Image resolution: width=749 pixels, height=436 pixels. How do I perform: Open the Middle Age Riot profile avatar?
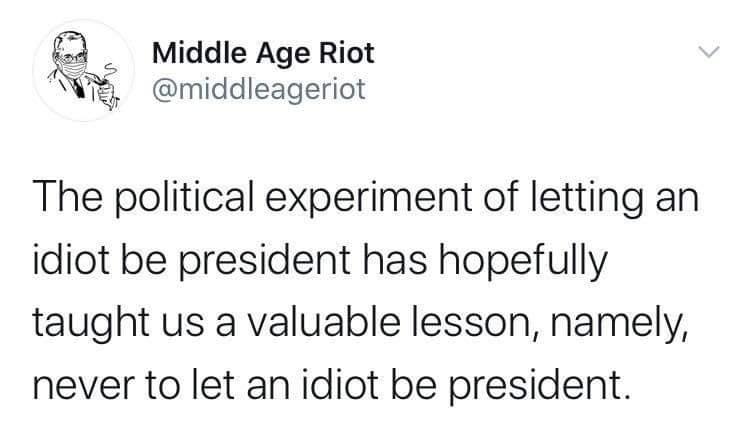(83, 70)
